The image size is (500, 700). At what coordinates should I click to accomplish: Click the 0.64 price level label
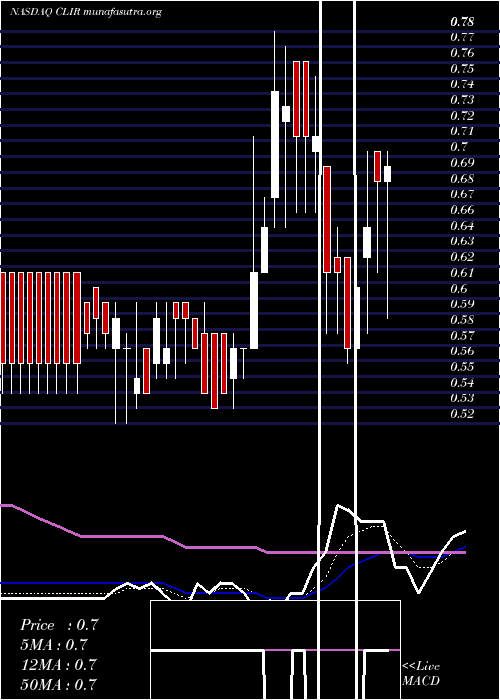[462, 225]
